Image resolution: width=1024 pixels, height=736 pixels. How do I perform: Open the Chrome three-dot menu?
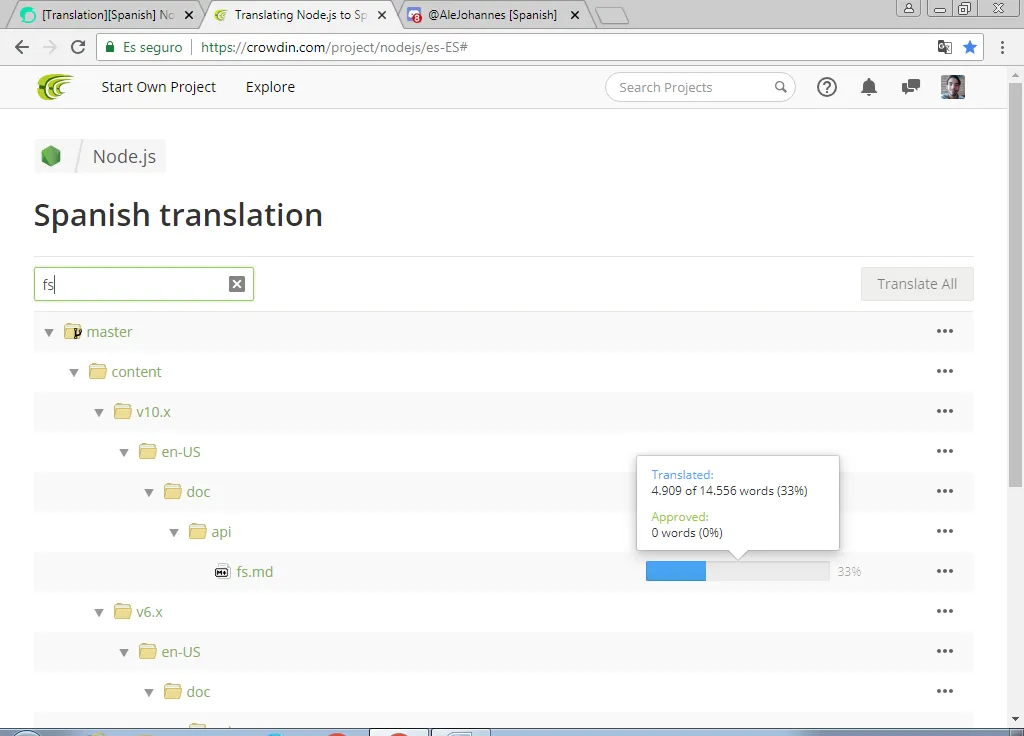(x=1002, y=47)
